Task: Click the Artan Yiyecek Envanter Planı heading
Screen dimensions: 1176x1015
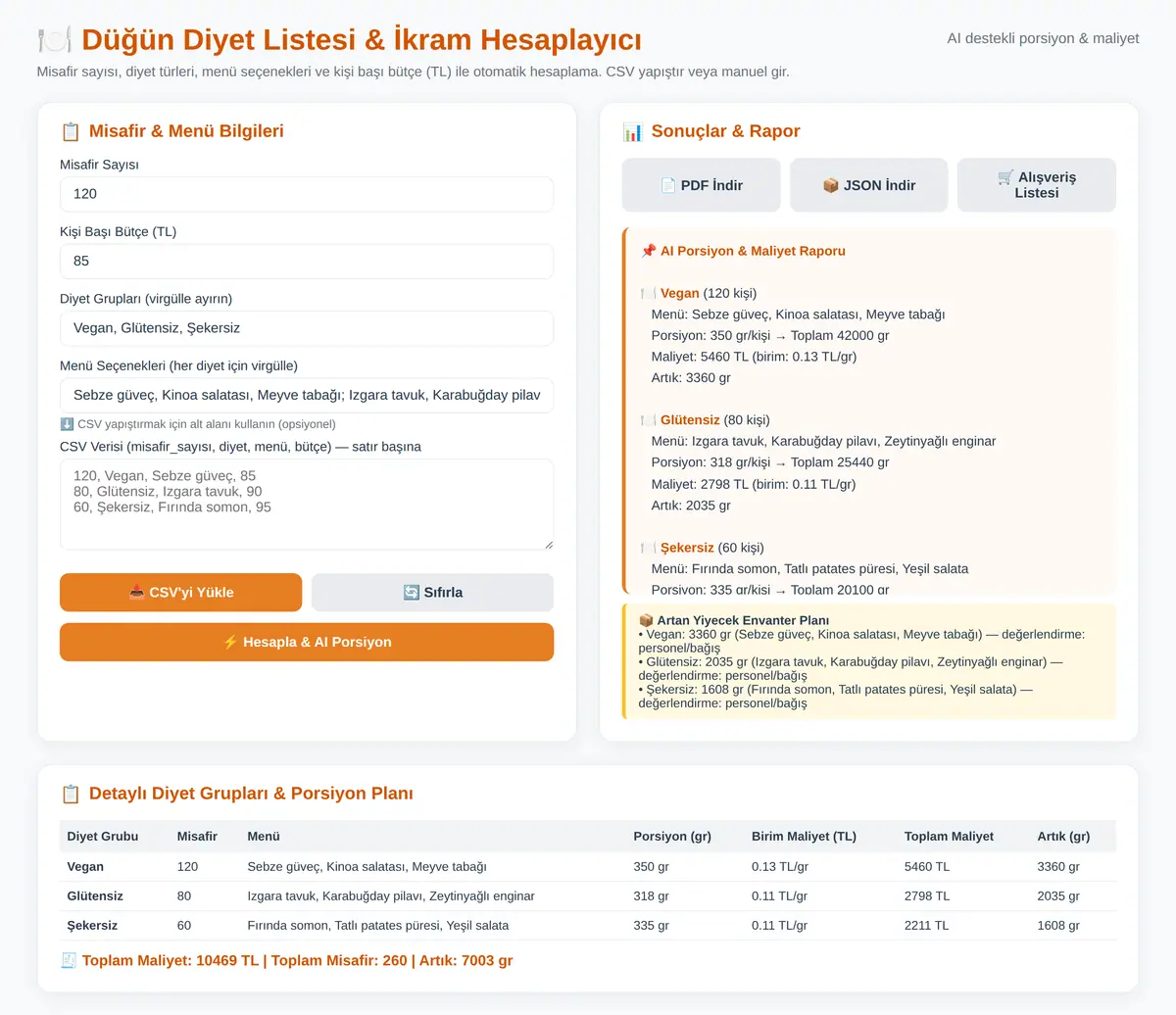Action: coord(743,620)
